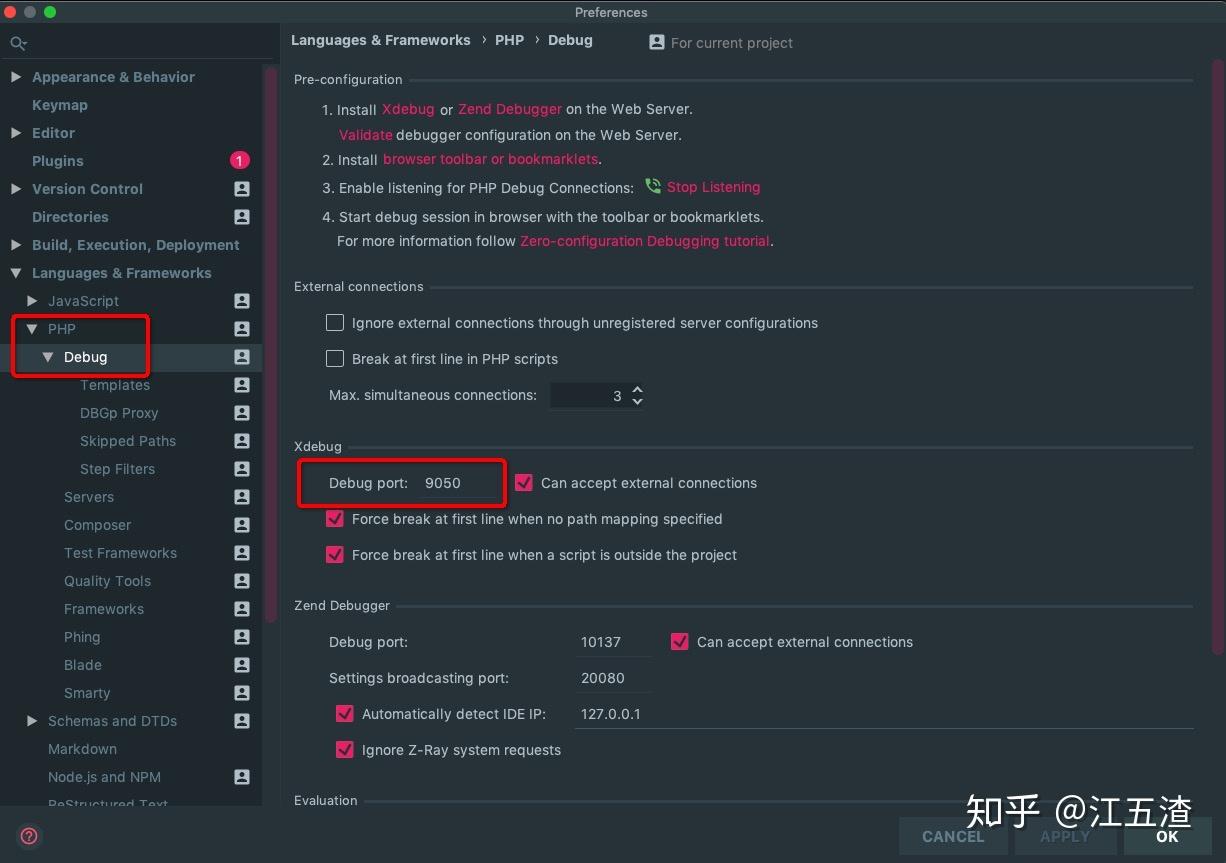Image resolution: width=1226 pixels, height=863 pixels.
Task: Click the project badge beside Node.js and NPM
Action: tap(241, 777)
